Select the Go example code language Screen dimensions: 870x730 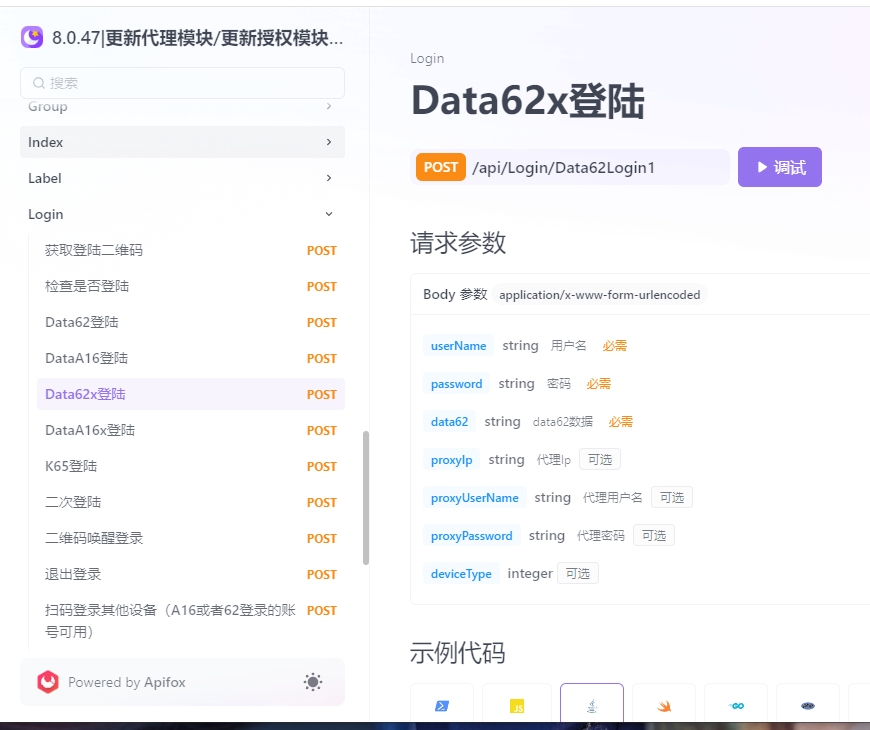736,705
